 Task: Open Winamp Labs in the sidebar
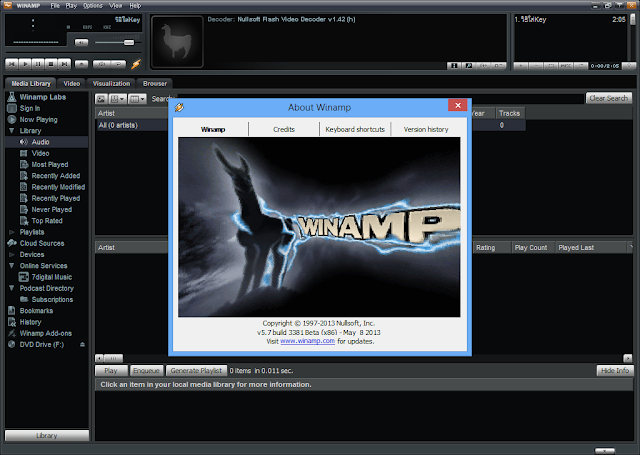[x=43, y=97]
